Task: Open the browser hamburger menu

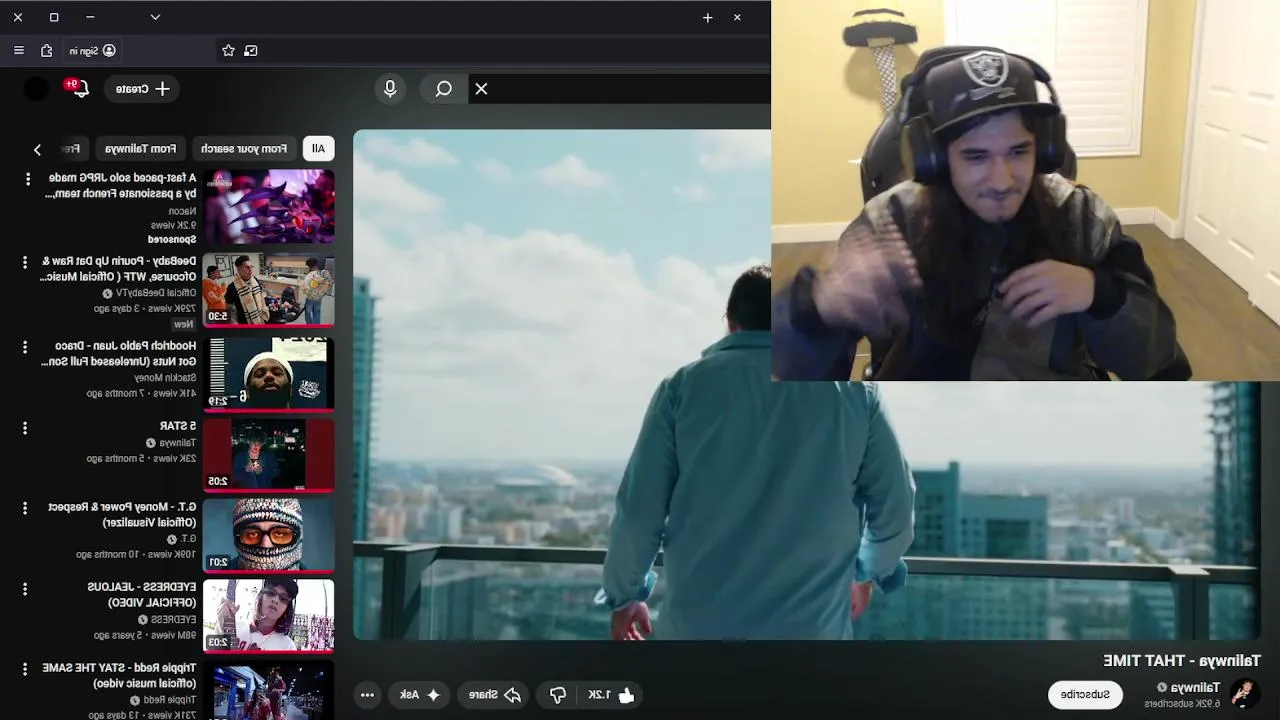Action: click(x=19, y=50)
